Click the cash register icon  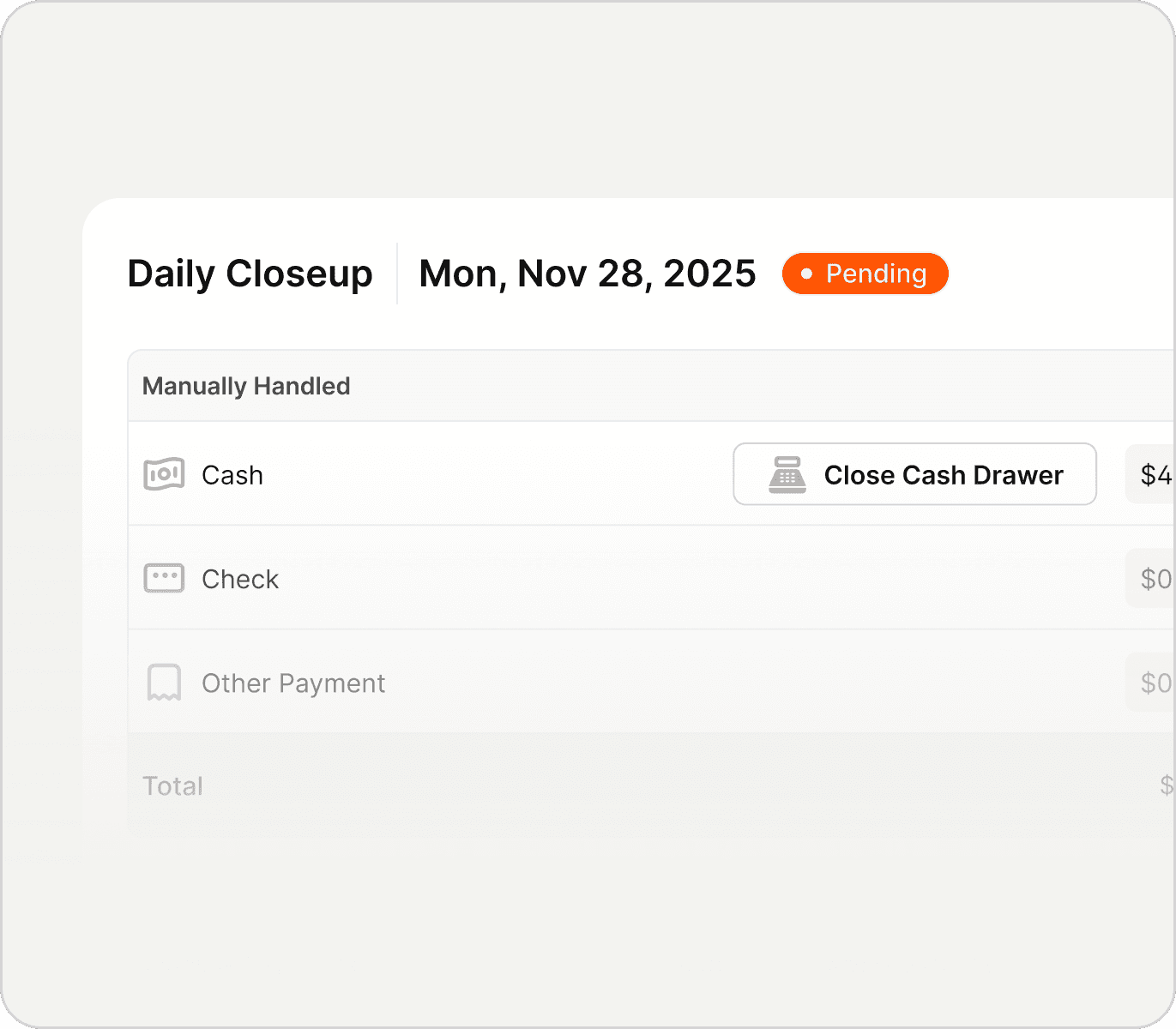787,475
